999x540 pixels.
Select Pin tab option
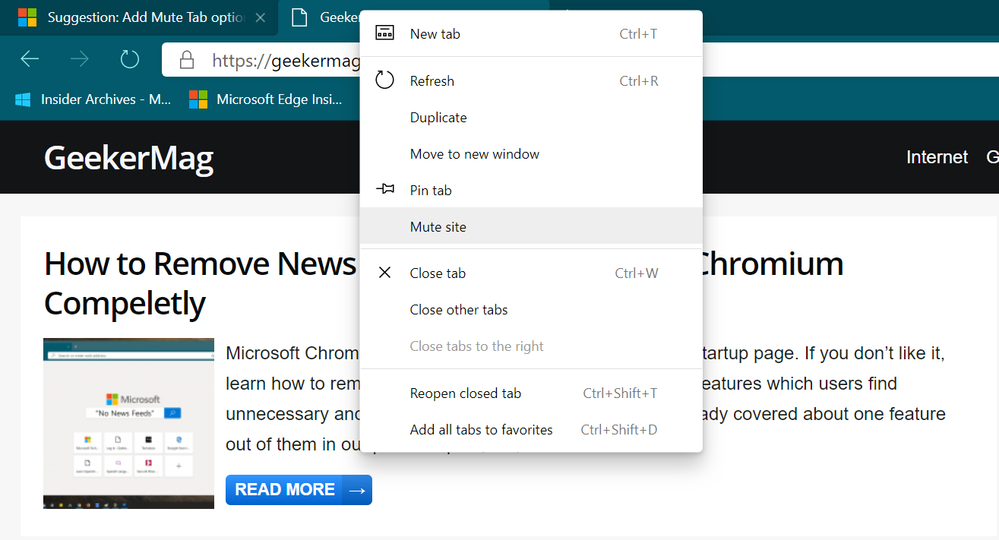531,190
